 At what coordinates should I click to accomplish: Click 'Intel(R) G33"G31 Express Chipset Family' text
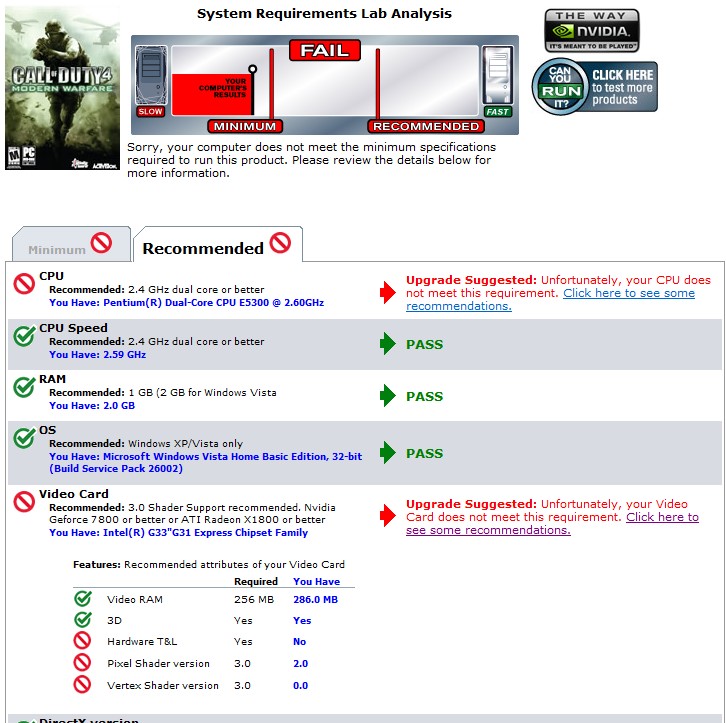[205, 533]
